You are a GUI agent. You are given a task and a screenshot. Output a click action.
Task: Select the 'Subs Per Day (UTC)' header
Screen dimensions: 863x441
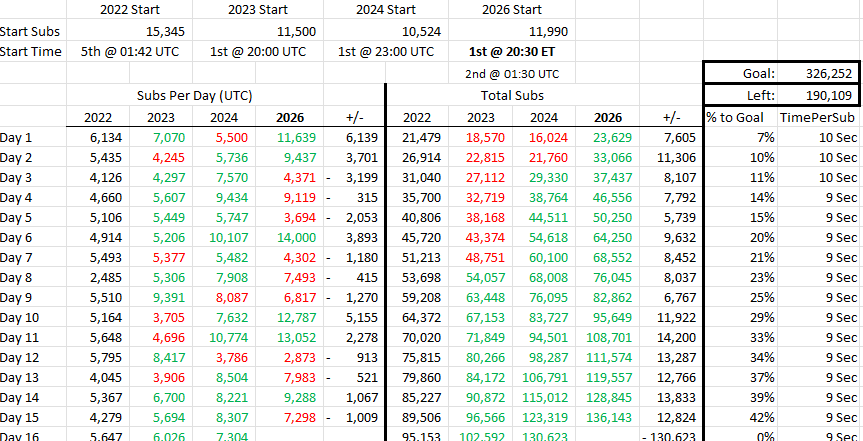[195, 95]
